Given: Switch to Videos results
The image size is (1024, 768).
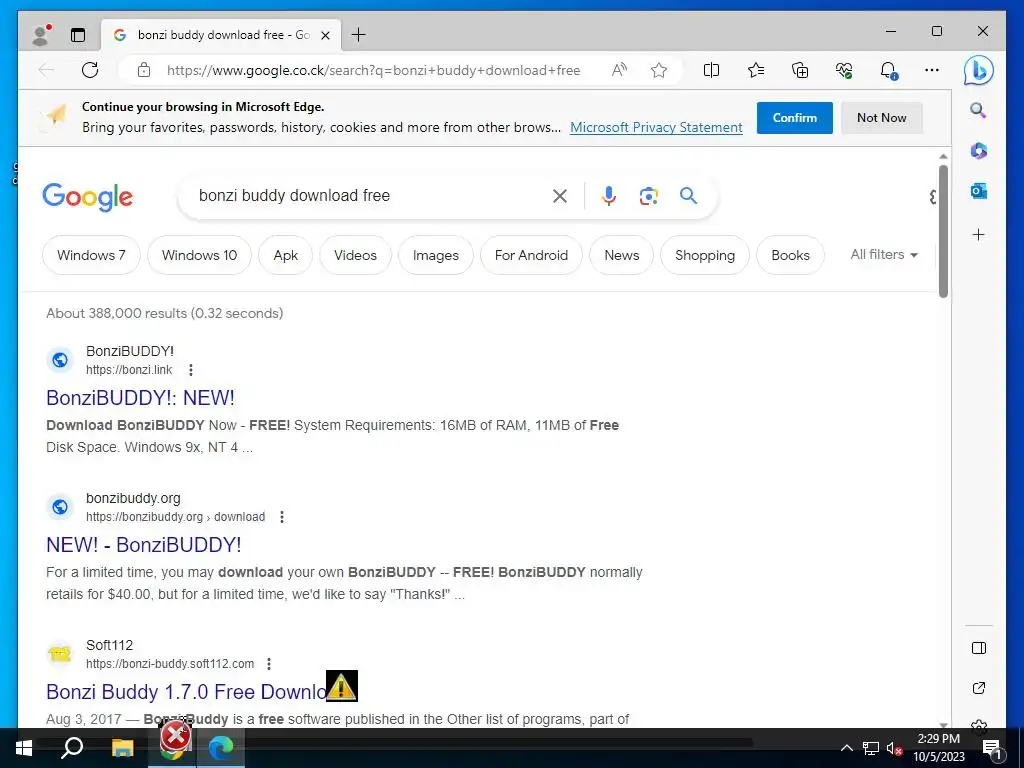Looking at the screenshot, I should point(355,255).
